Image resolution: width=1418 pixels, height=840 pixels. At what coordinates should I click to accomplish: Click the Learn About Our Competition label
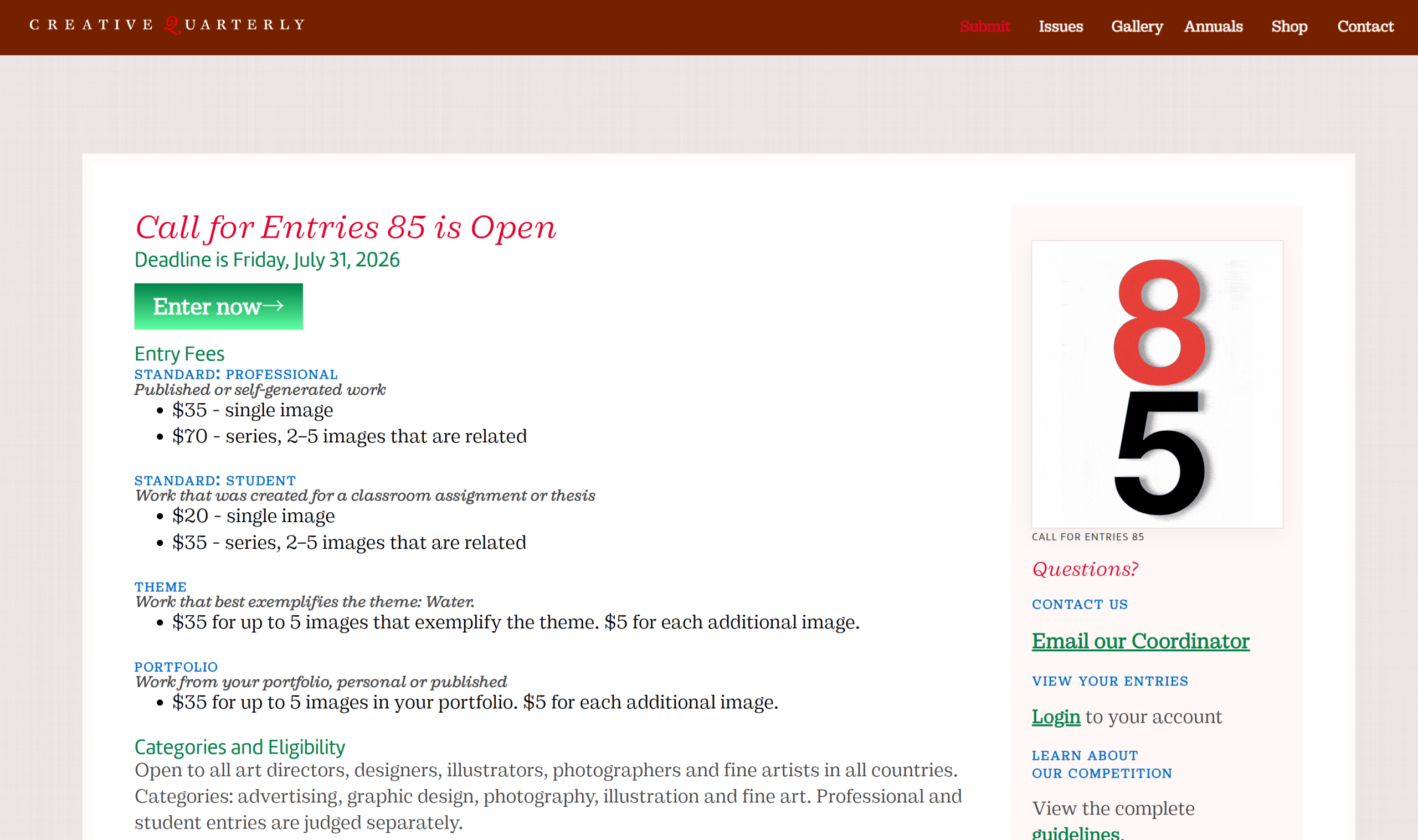(x=1102, y=764)
